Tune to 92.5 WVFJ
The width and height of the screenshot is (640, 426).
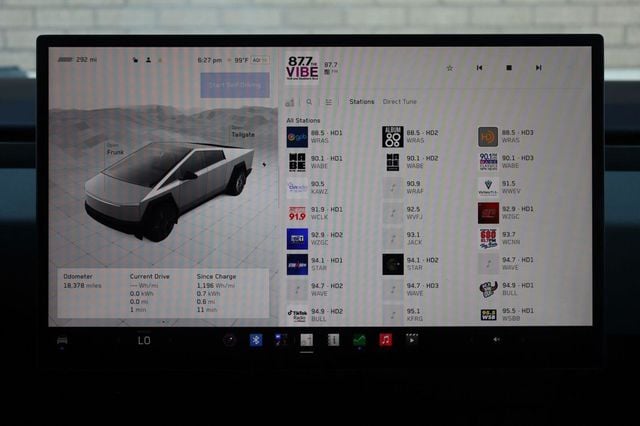[x=403, y=213]
